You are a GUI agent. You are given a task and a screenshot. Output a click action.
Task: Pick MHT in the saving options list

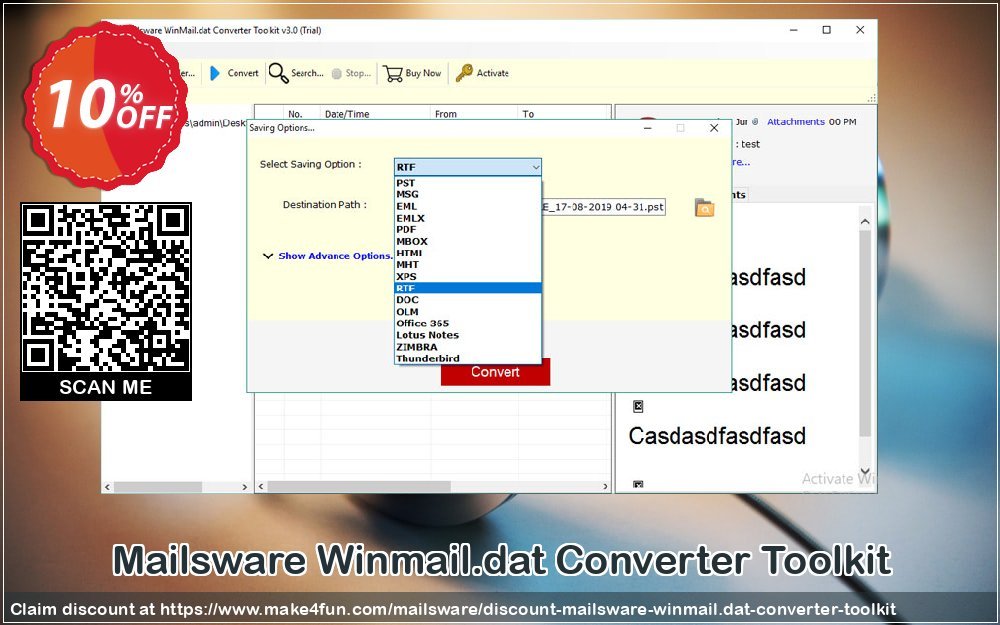467,265
